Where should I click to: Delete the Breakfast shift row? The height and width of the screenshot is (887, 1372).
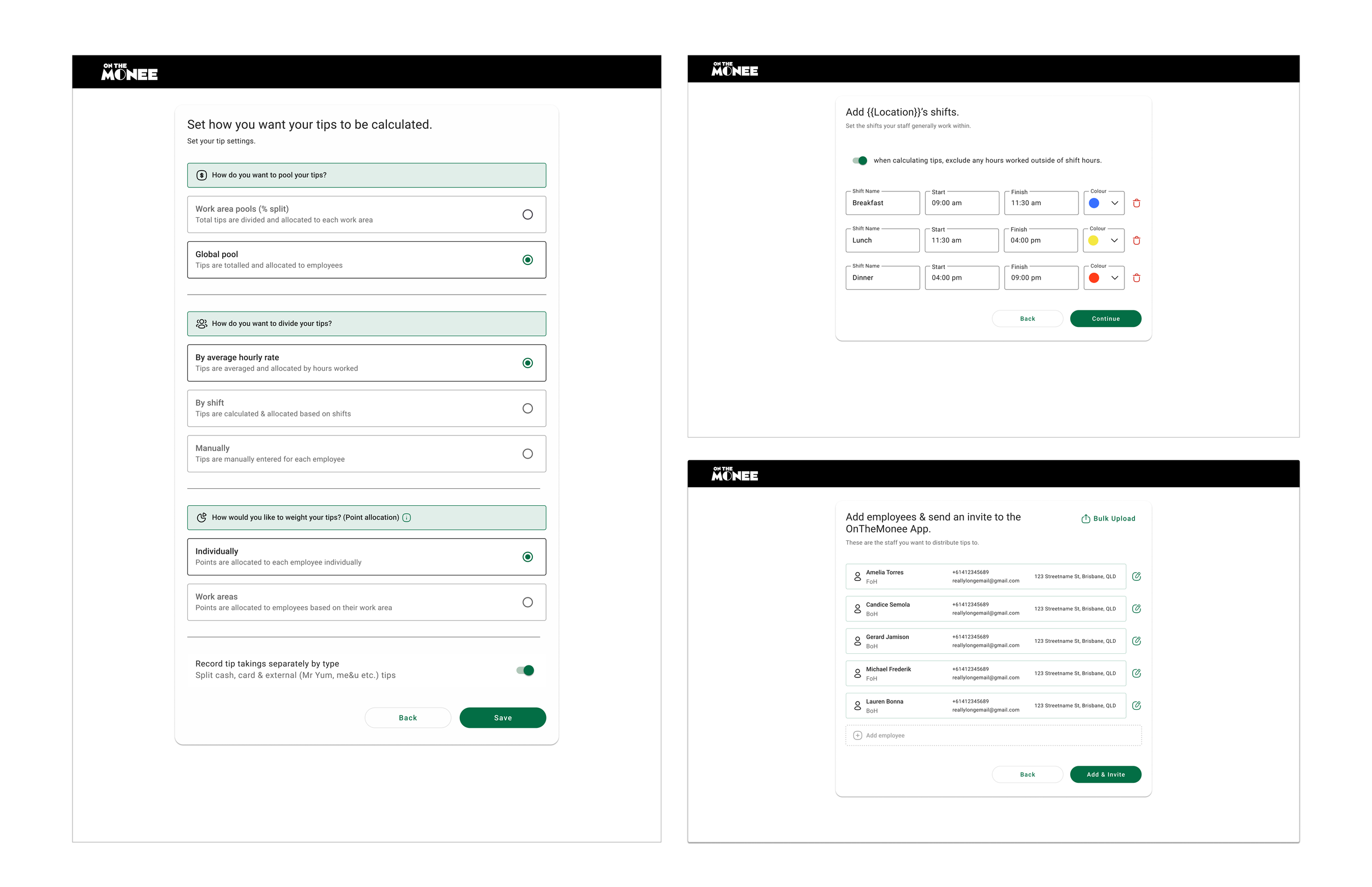[1136, 203]
